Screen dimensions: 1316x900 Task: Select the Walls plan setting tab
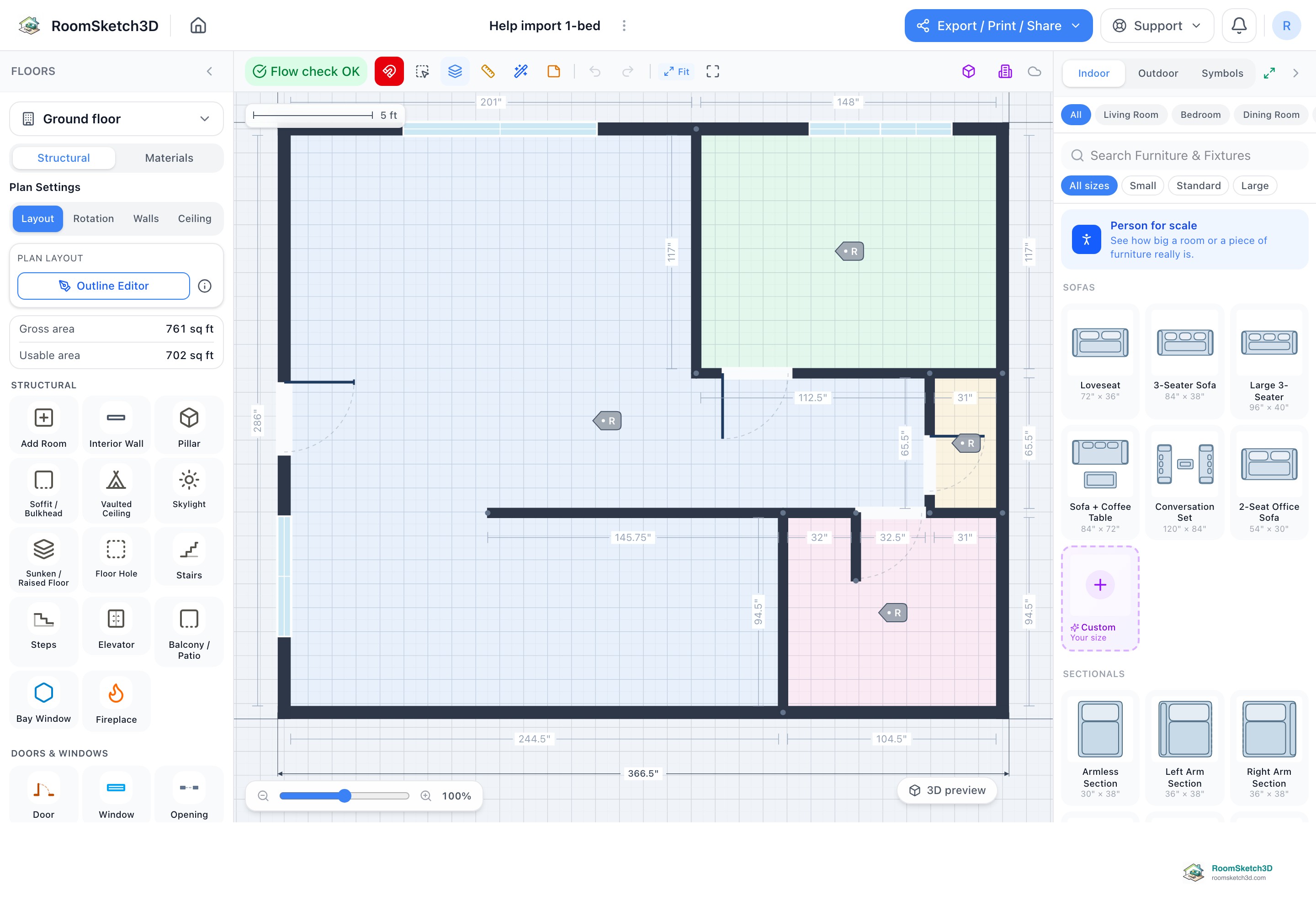pyautogui.click(x=145, y=218)
